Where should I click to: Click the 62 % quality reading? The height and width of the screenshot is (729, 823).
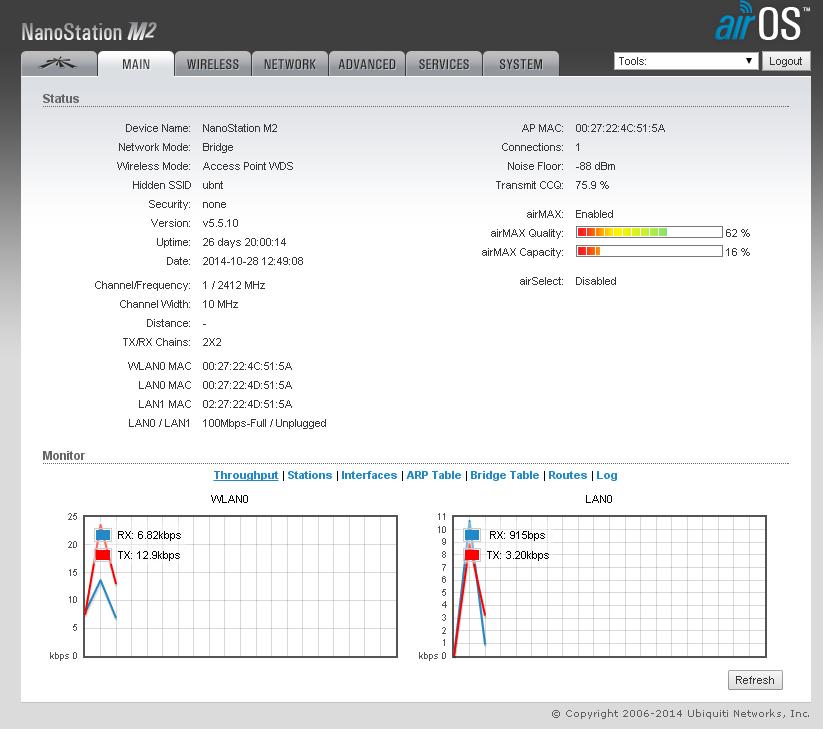(737, 233)
